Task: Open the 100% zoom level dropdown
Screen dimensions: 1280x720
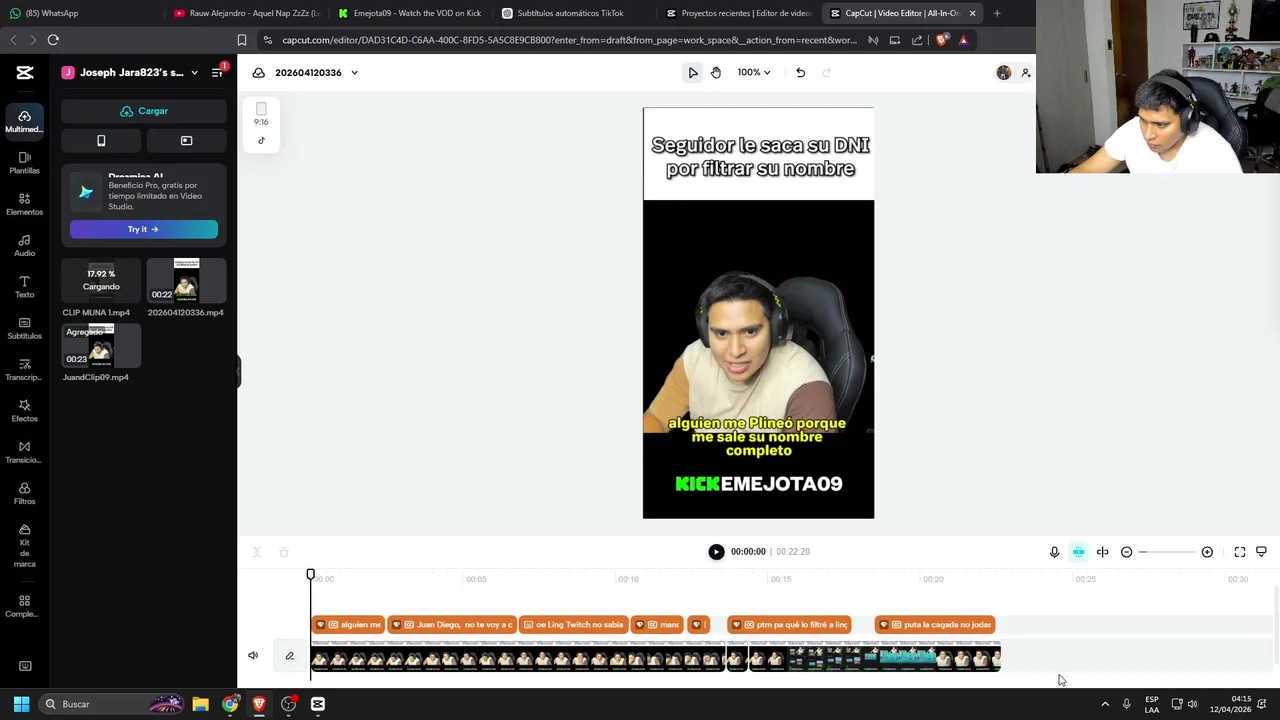Action: (754, 72)
